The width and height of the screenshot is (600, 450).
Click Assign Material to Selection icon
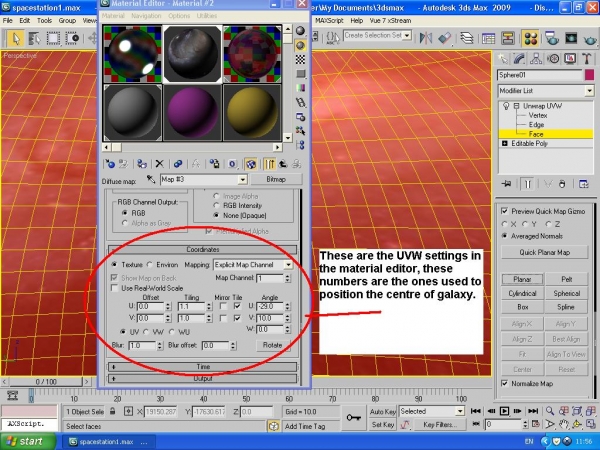(x=142, y=164)
